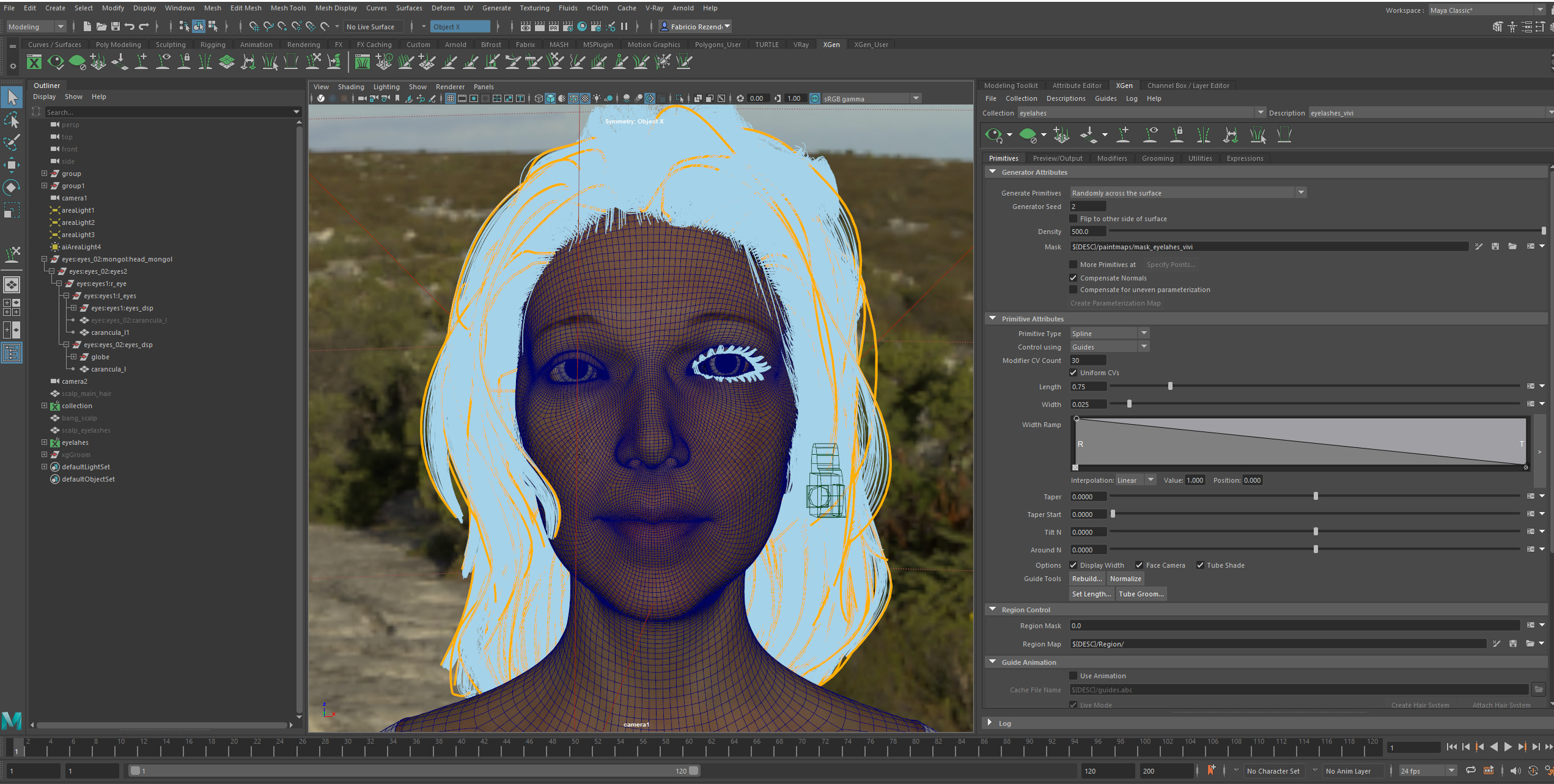This screenshot has height=784, width=1554.
Task: Activate the Rotate tool in toolbox
Action: (x=12, y=188)
